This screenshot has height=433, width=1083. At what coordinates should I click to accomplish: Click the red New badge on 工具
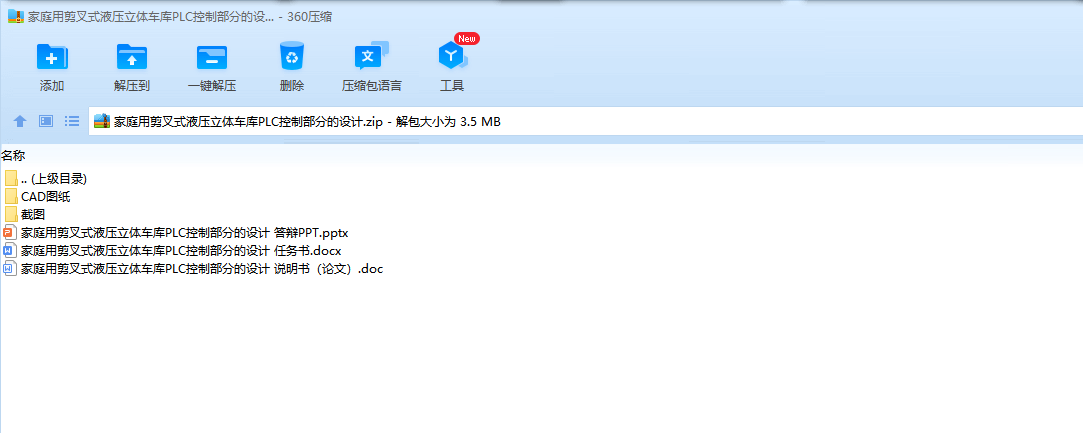pos(467,39)
